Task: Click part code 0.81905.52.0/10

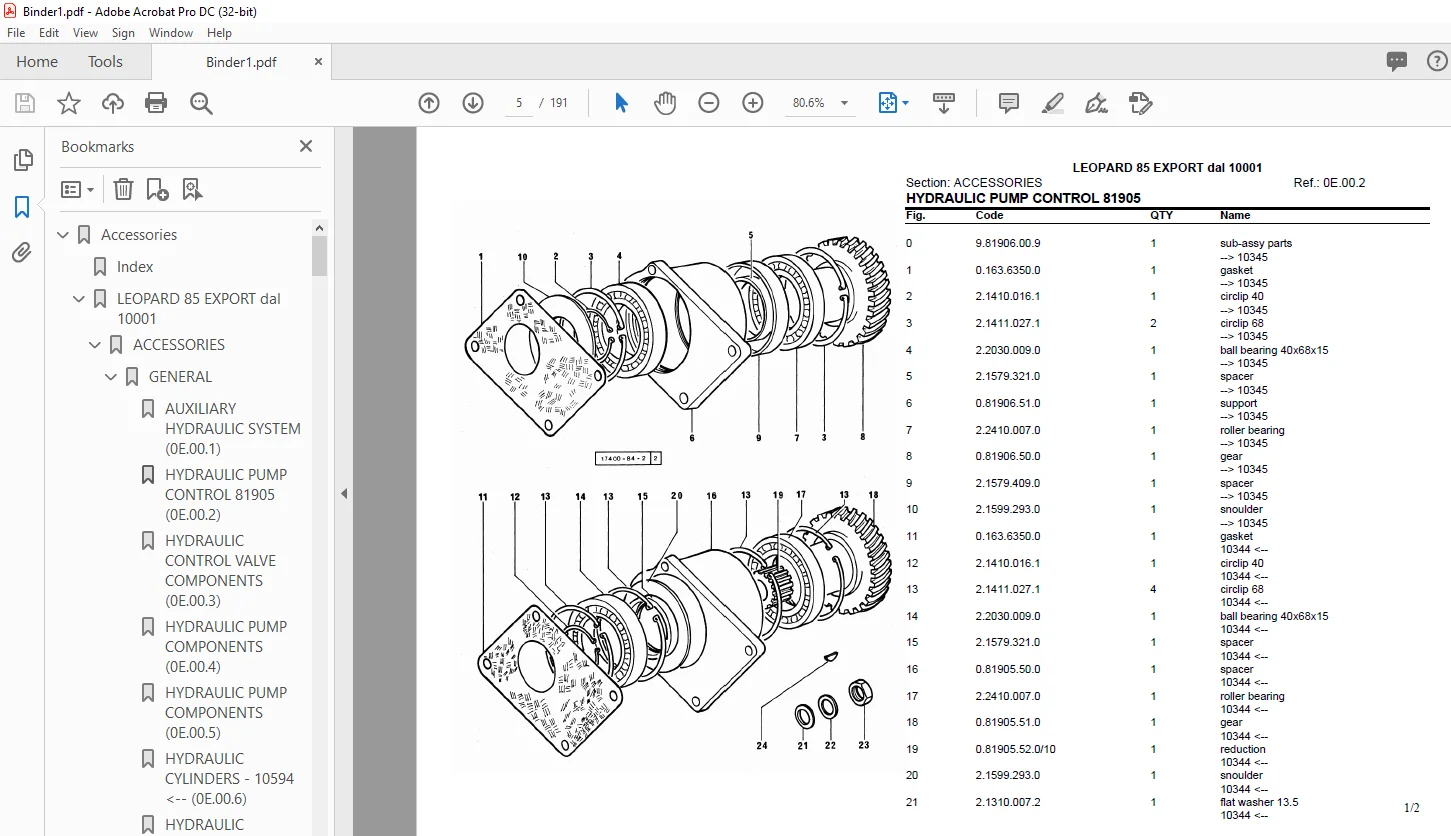Action: point(1015,750)
